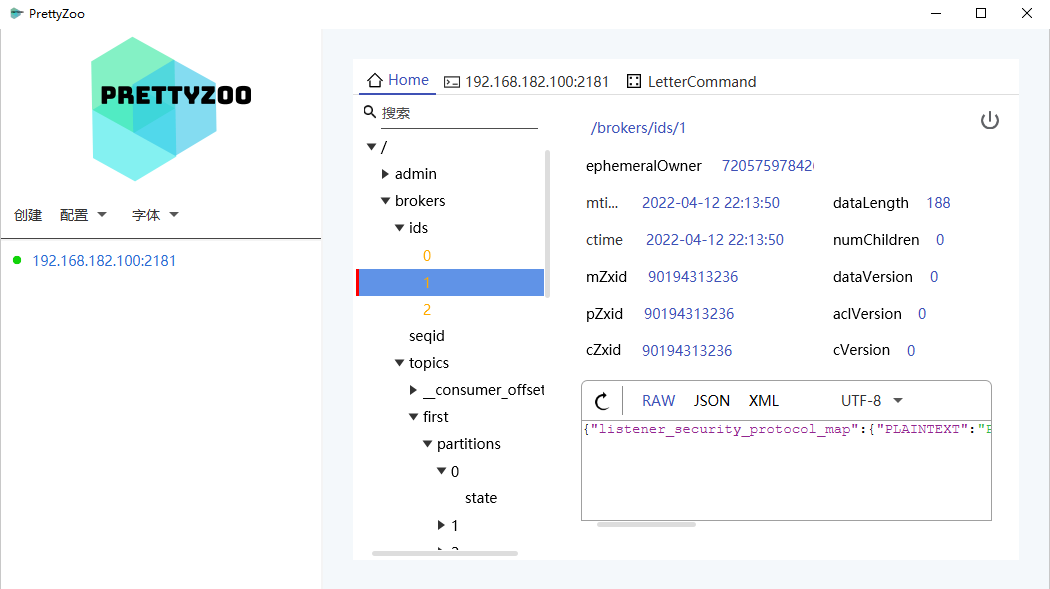The width and height of the screenshot is (1050, 589).
Task: Click the pZxid value 90194313236
Action: [688, 314]
